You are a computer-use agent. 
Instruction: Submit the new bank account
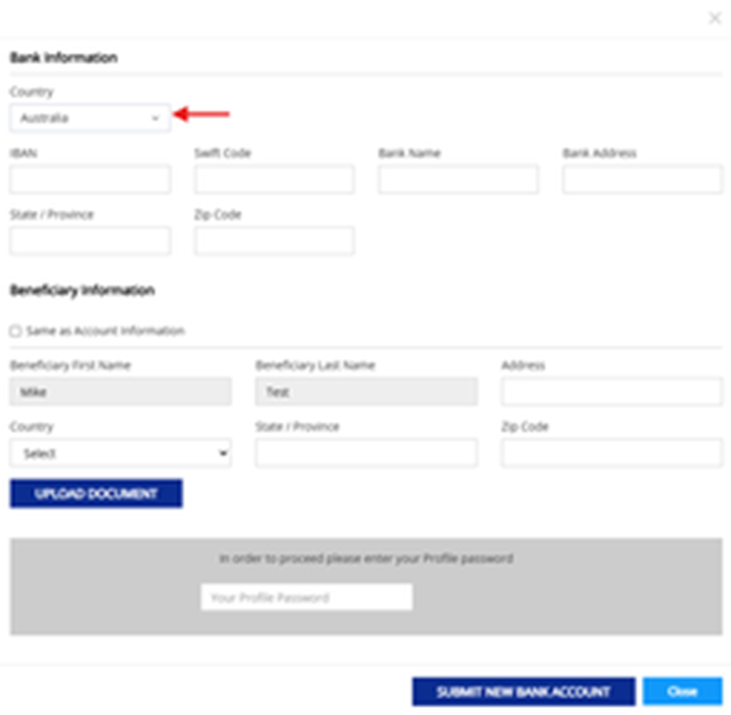(x=523, y=692)
